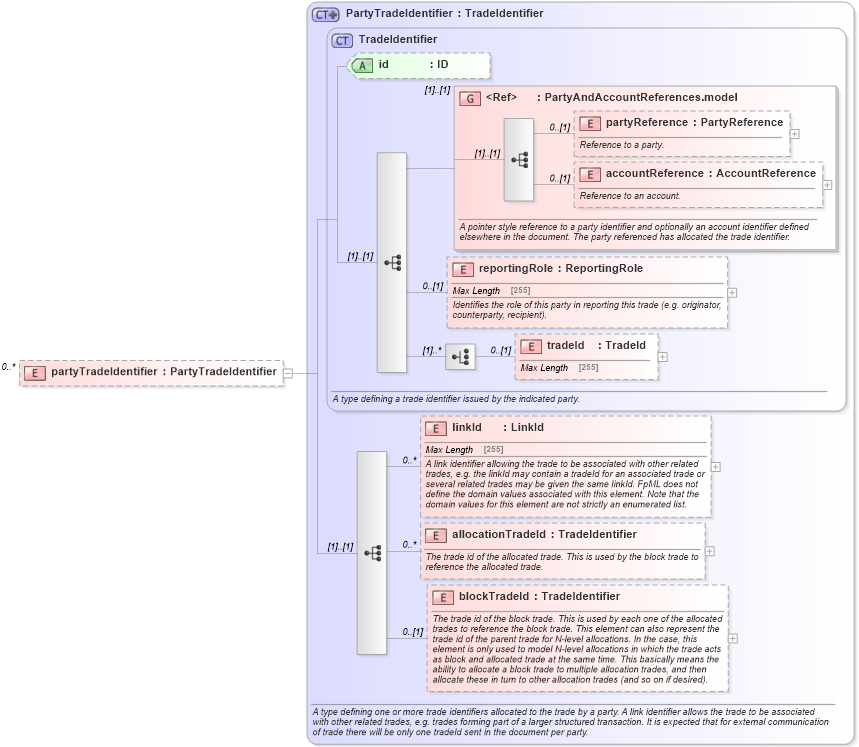Click 'Reference to an account.' description
The image size is (859, 747).
(629, 196)
